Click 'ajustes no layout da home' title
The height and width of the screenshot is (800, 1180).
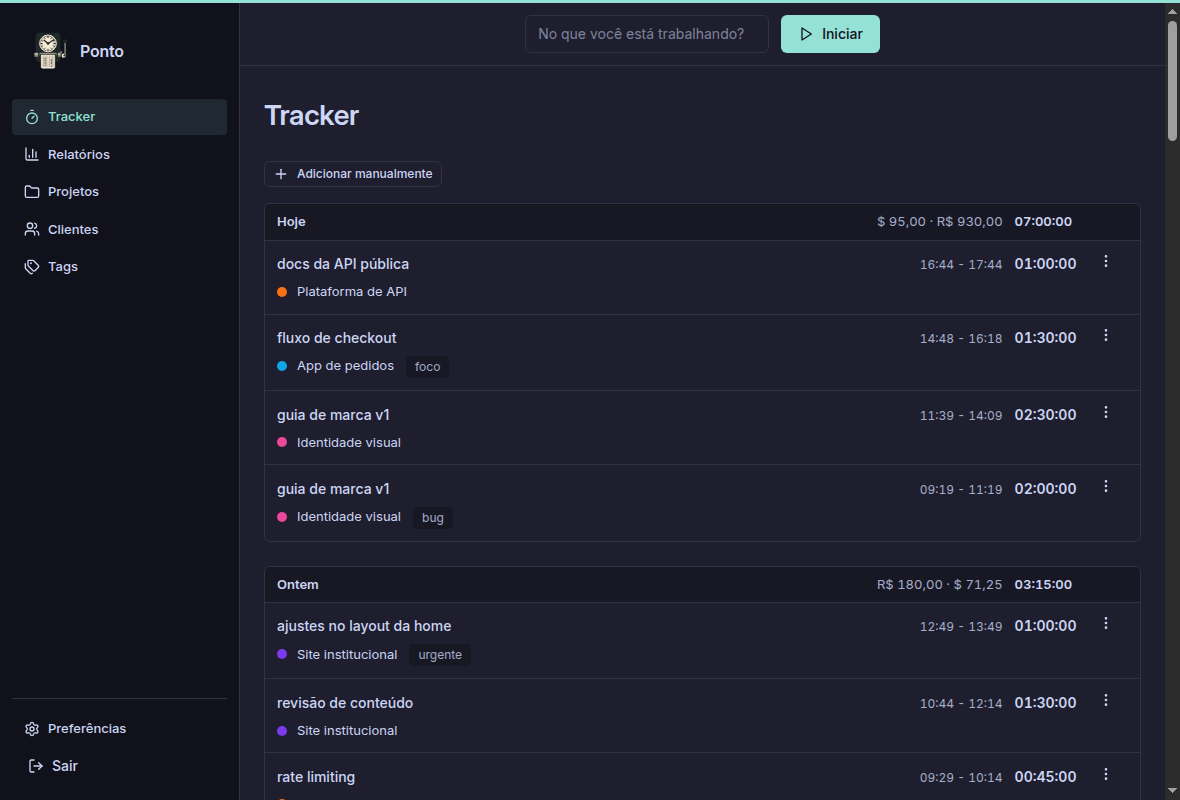pyautogui.click(x=364, y=626)
